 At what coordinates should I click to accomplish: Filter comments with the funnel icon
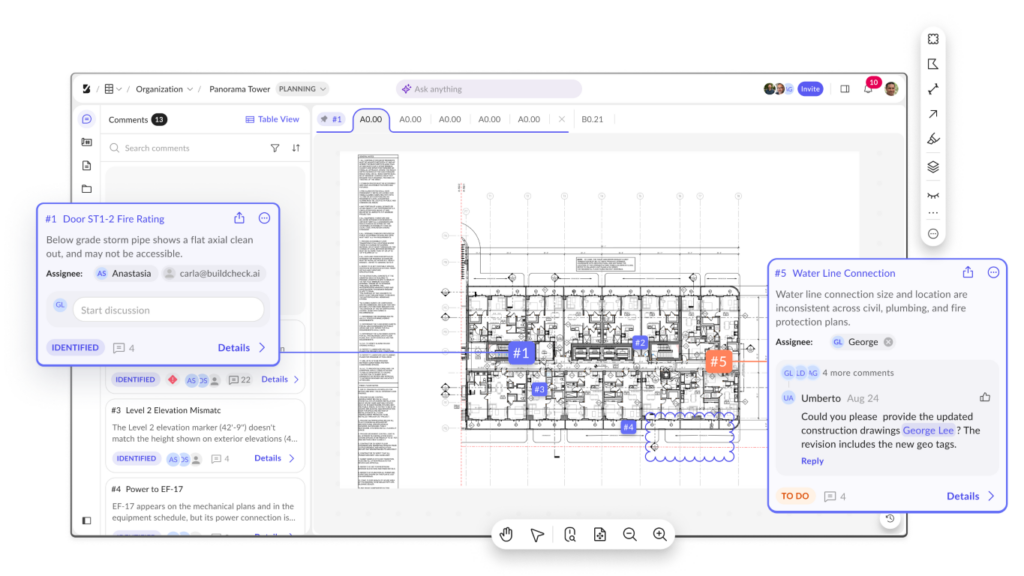(275, 148)
